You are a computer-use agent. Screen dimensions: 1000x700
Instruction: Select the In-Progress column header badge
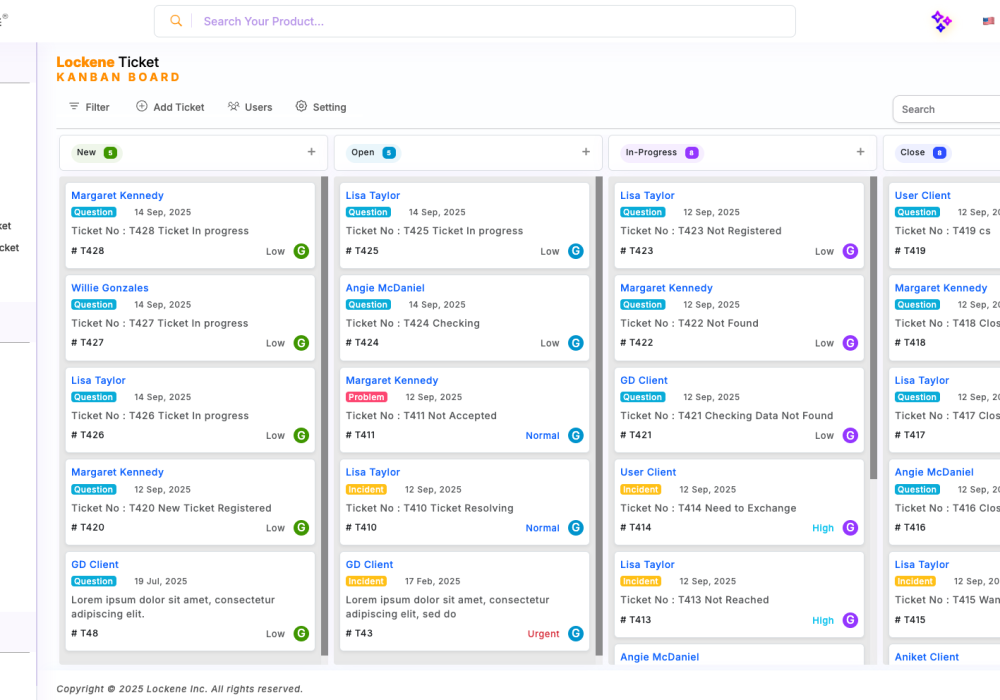point(661,153)
